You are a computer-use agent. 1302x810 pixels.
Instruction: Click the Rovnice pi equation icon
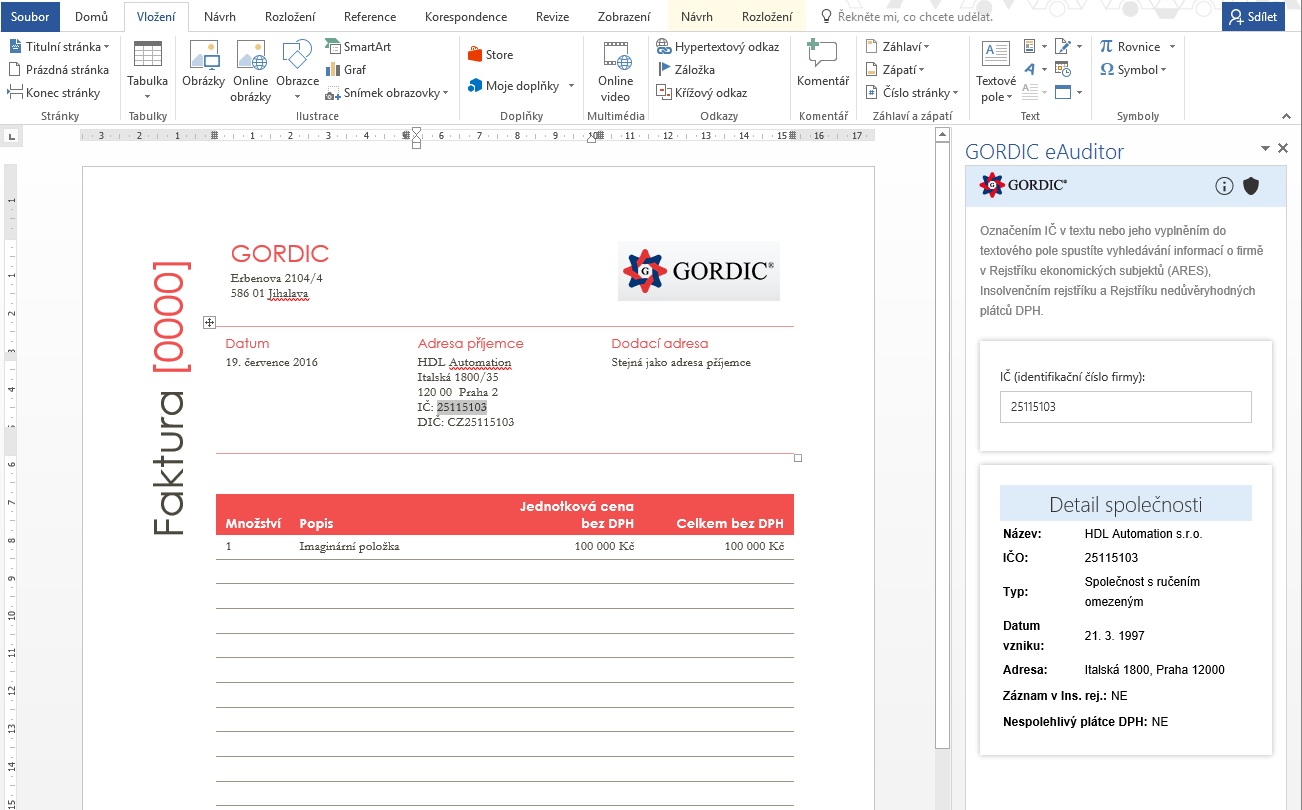pos(1106,47)
